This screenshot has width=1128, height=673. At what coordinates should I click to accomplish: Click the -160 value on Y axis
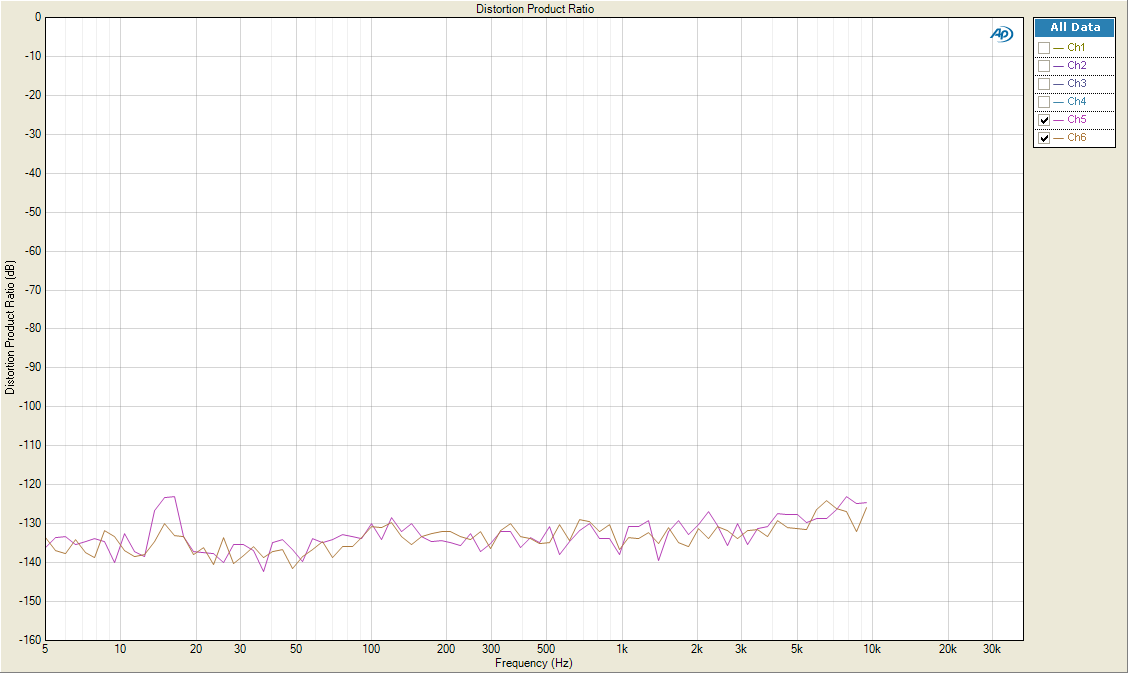[x=30, y=639]
